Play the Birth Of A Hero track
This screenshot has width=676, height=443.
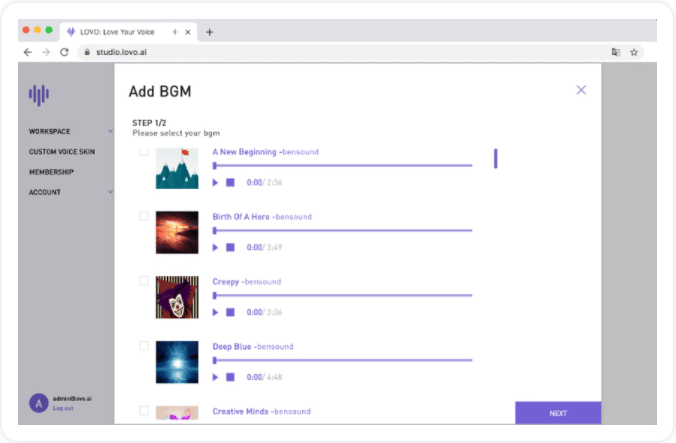(215, 247)
